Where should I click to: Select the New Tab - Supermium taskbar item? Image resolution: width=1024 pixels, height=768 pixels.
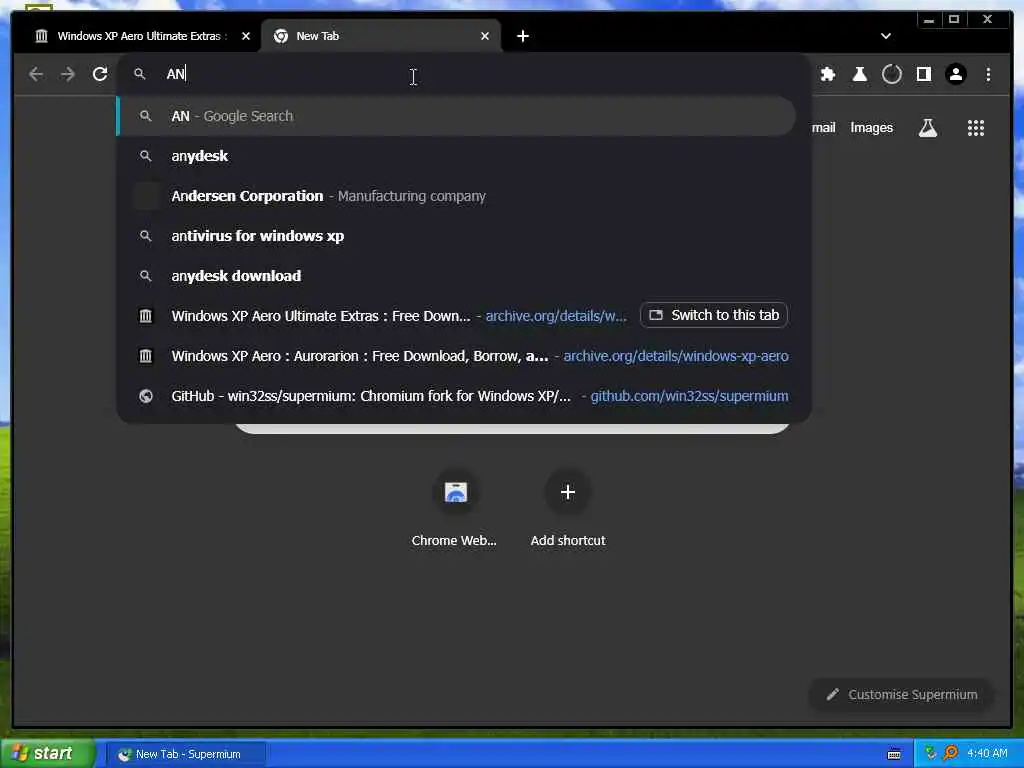(185, 754)
